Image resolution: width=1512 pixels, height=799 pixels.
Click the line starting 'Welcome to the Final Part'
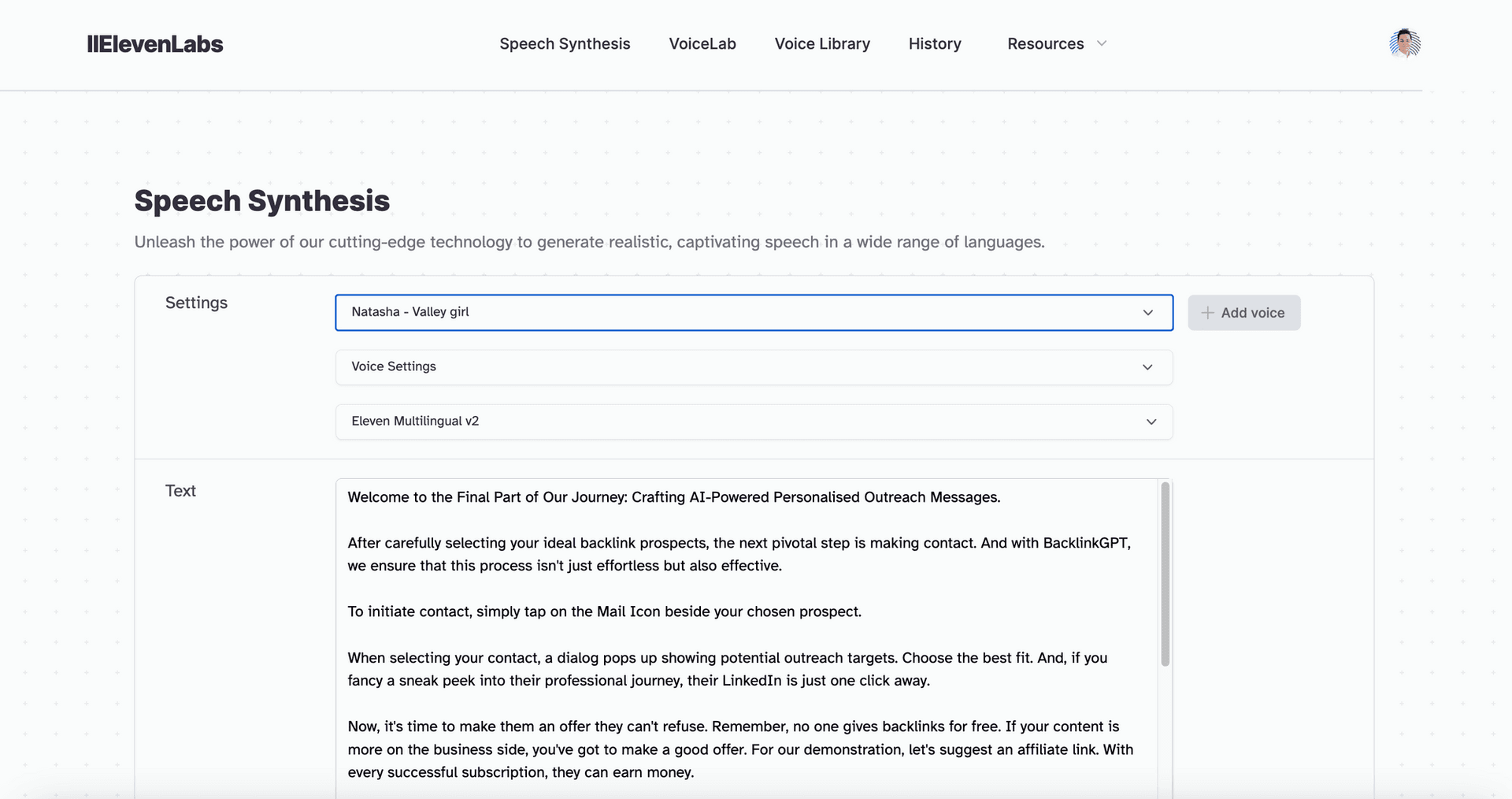click(674, 497)
